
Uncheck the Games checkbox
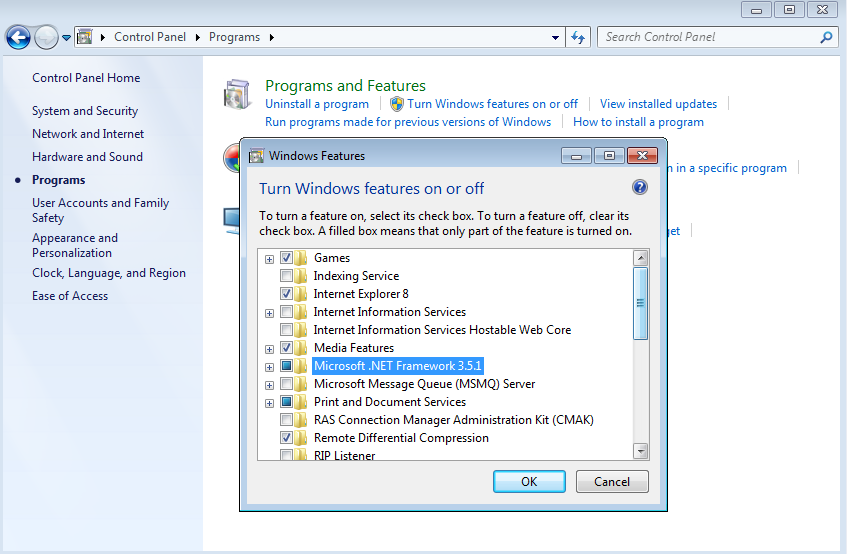(286, 258)
